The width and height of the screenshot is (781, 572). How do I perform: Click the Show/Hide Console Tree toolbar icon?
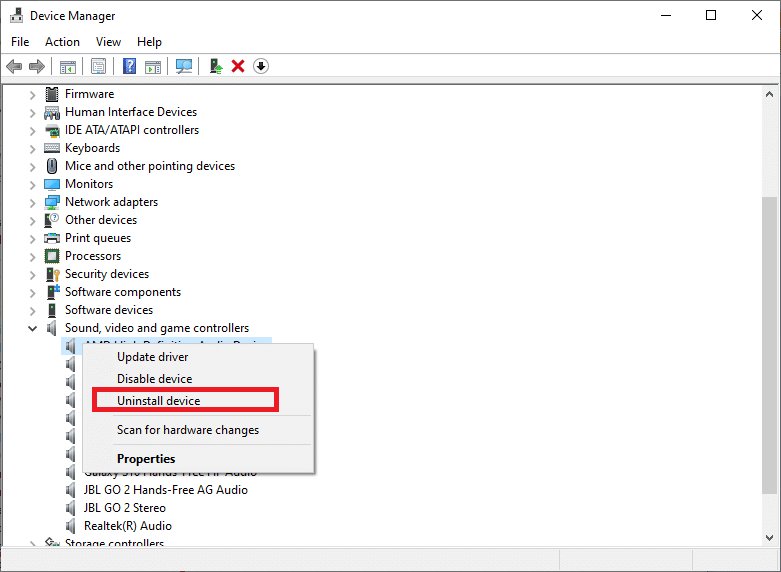point(68,66)
